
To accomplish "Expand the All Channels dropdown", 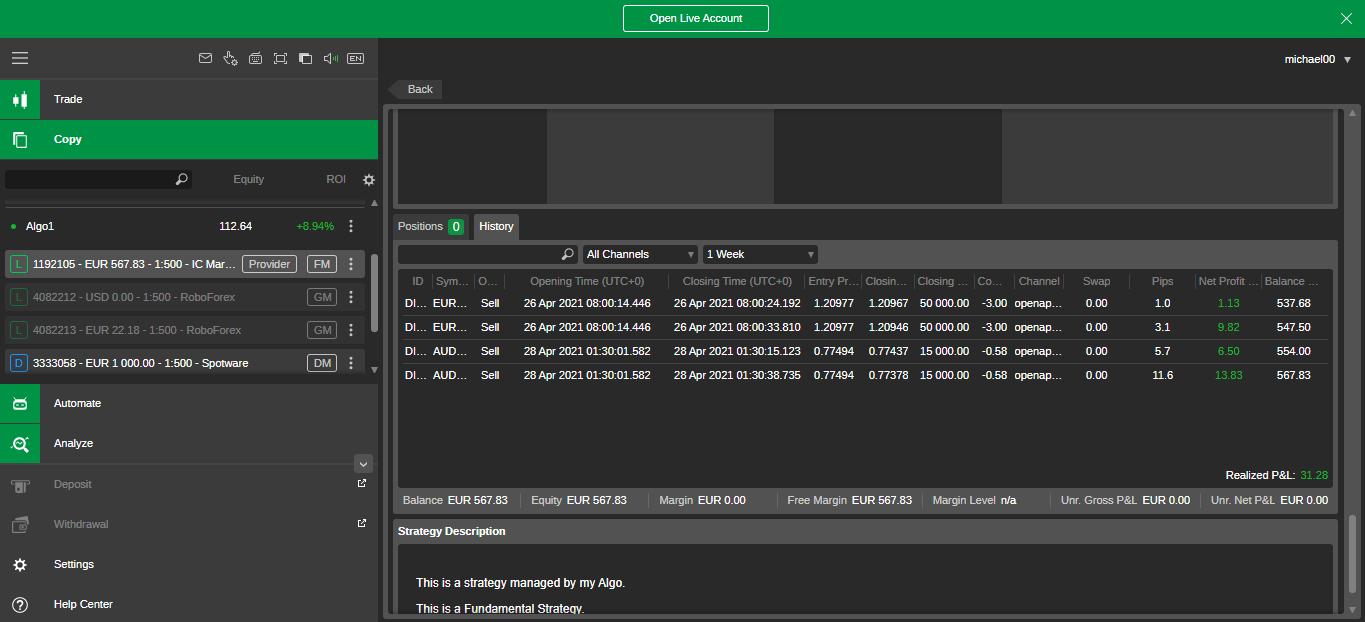I will [640, 254].
